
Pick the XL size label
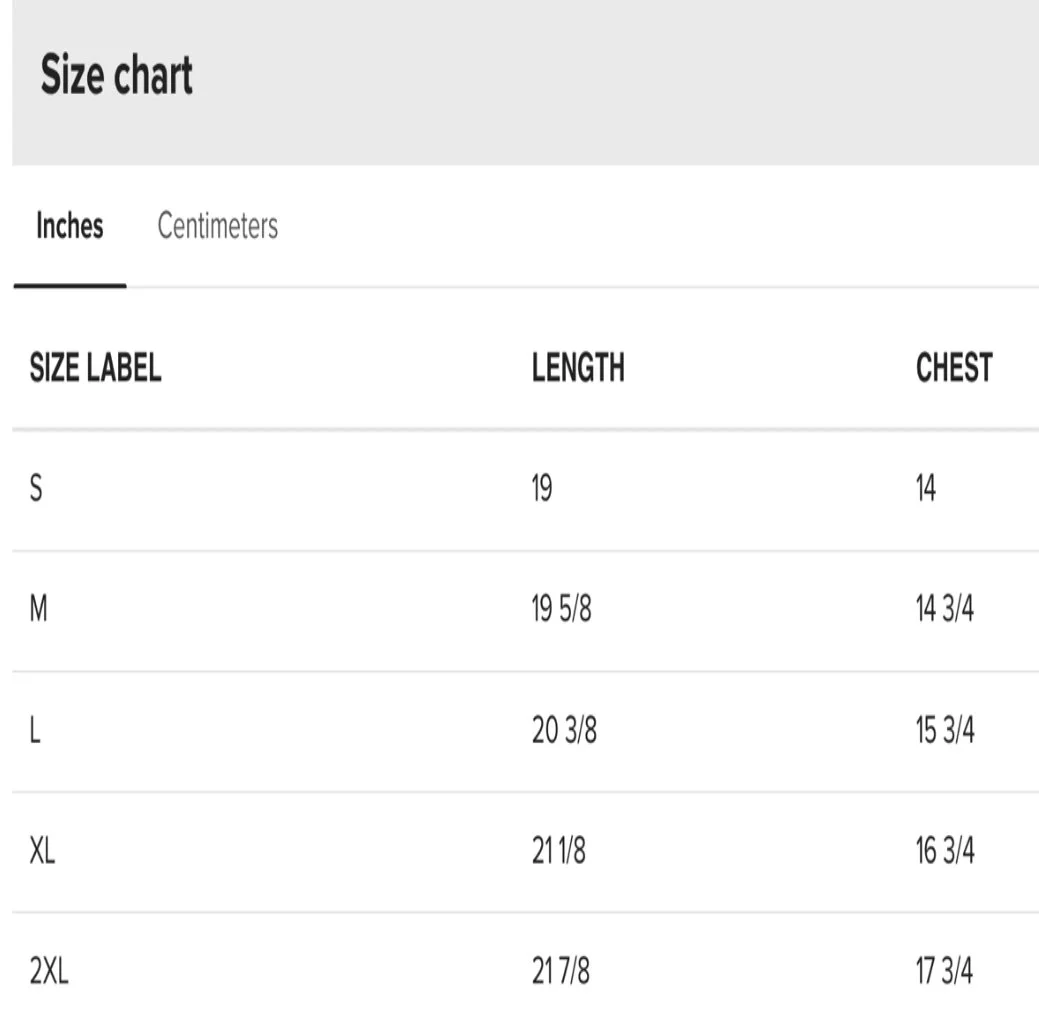43,852
